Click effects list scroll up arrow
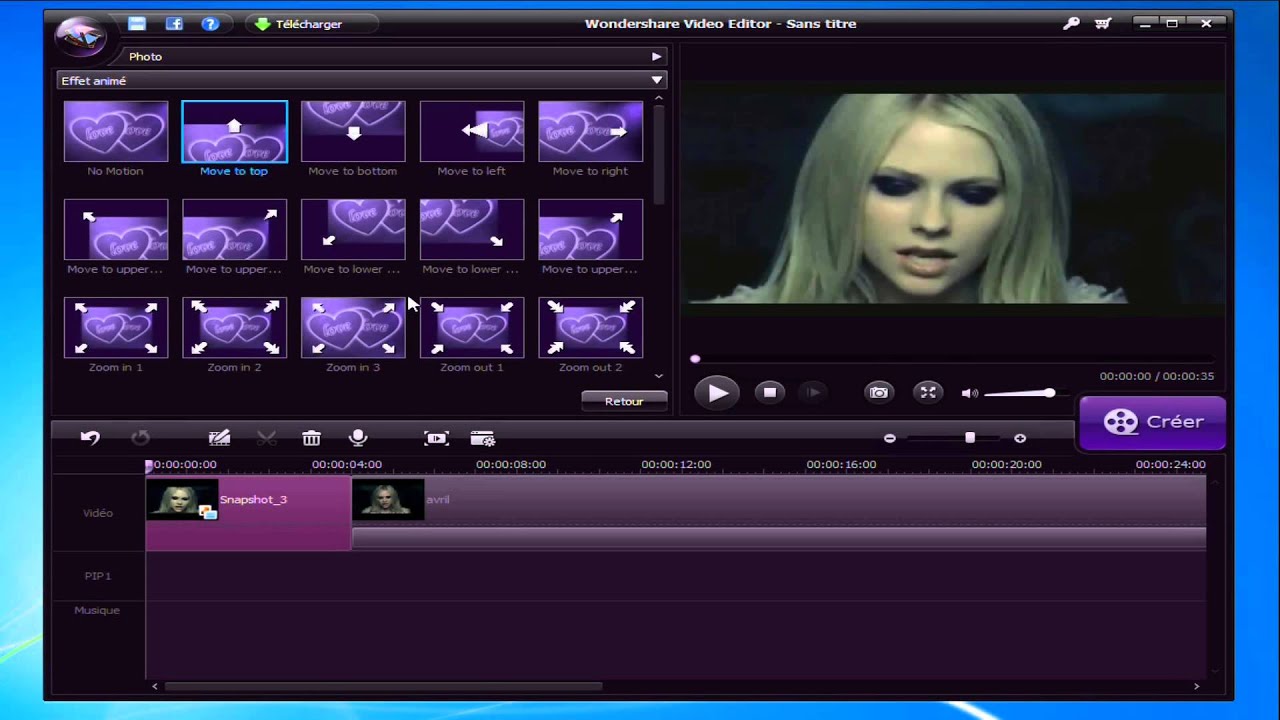 tap(658, 98)
